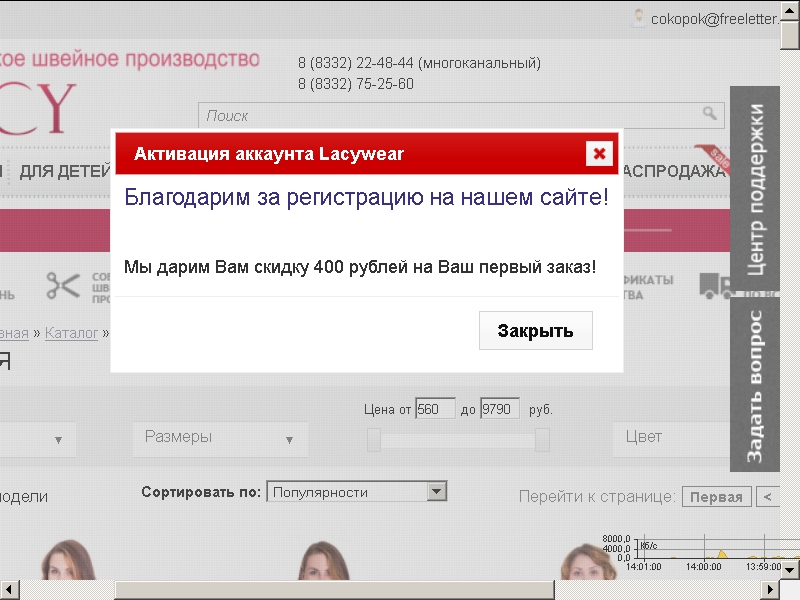Focus the Поиск search field
The width and height of the screenshot is (800, 600).
(x=461, y=115)
